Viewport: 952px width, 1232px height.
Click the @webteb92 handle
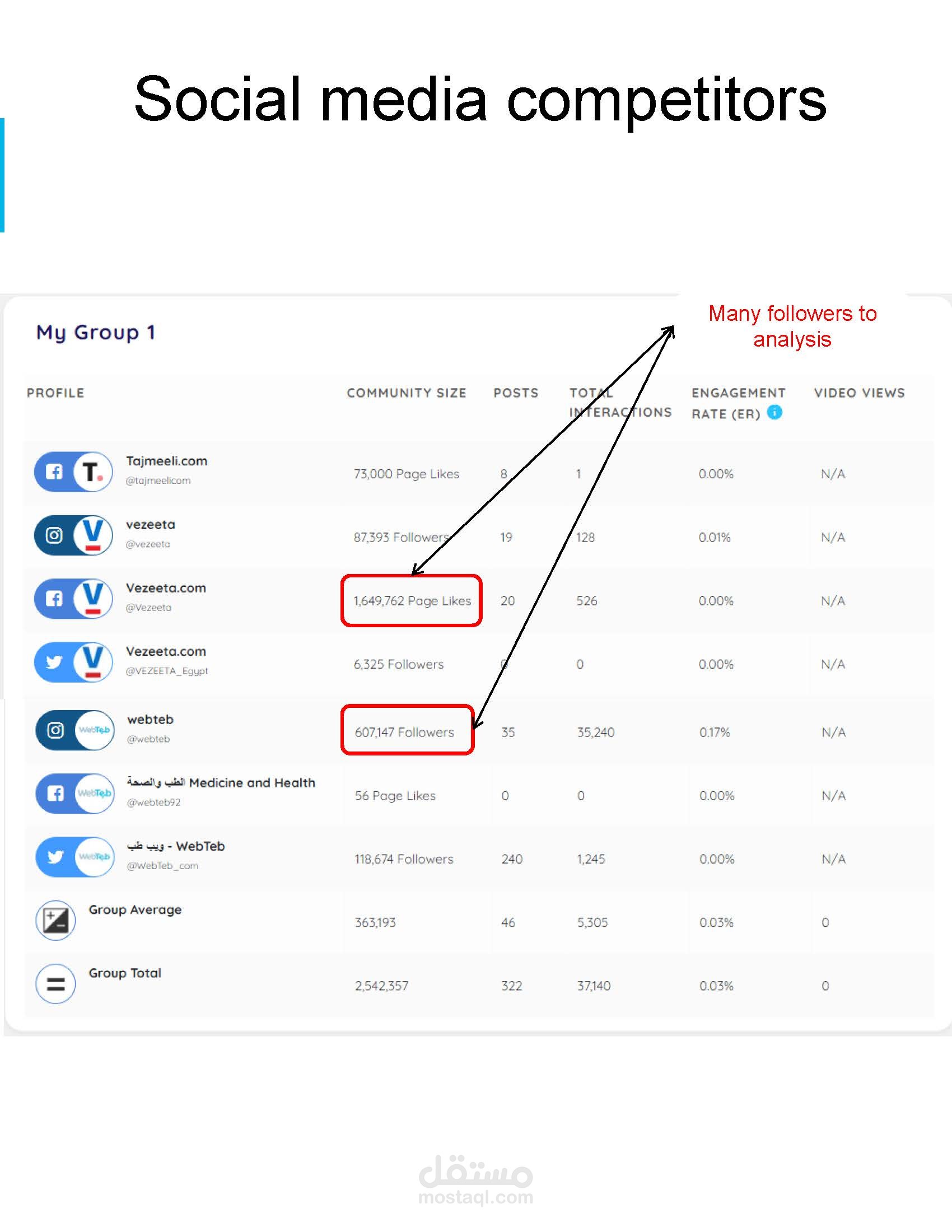click(x=153, y=802)
